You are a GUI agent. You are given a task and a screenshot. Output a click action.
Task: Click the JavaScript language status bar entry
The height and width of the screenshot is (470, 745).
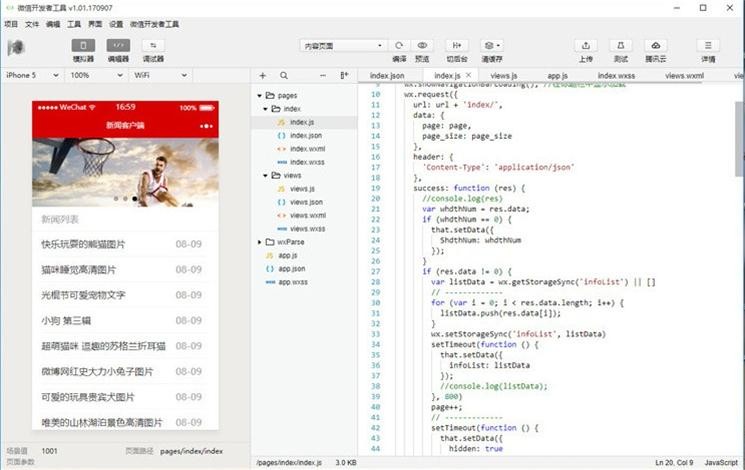tap(721, 462)
